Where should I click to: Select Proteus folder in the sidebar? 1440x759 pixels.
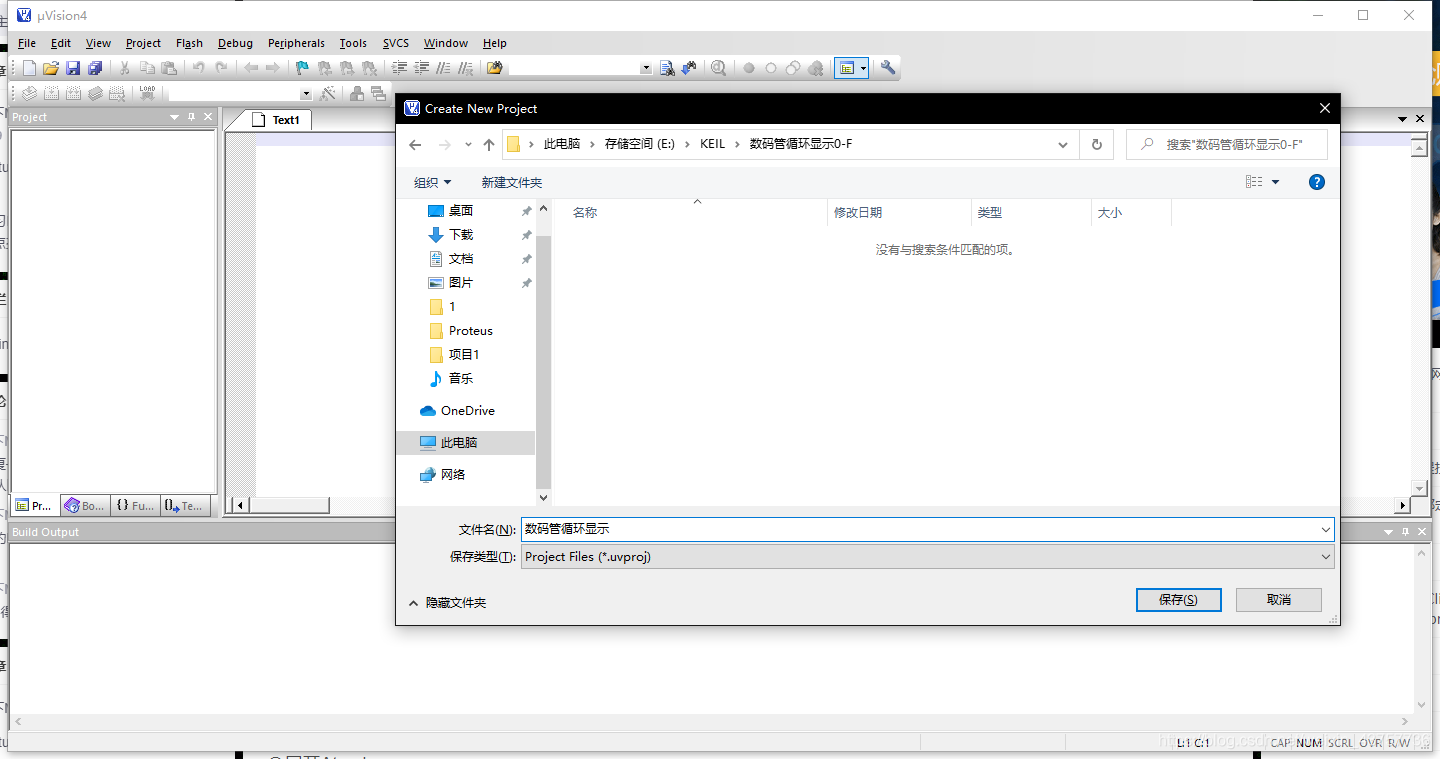(x=470, y=330)
